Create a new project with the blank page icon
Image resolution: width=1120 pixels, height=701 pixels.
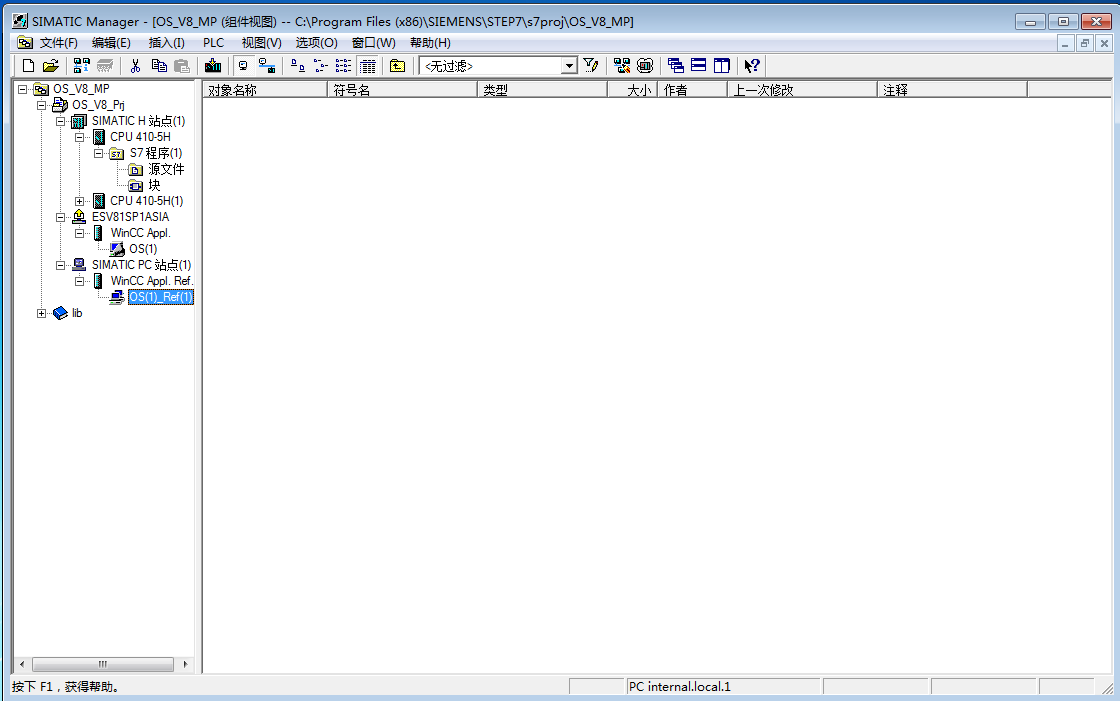tap(29, 66)
